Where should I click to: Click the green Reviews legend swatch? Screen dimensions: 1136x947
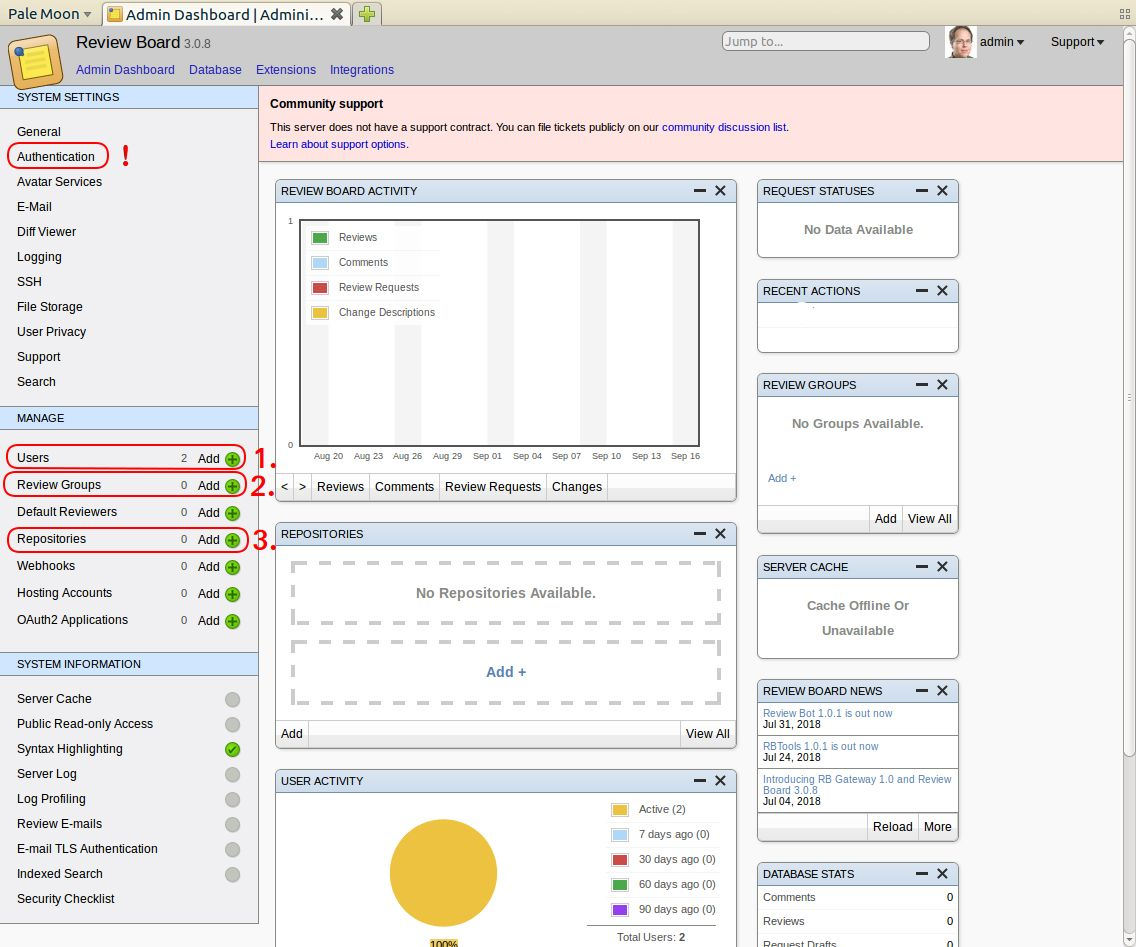pyautogui.click(x=320, y=238)
